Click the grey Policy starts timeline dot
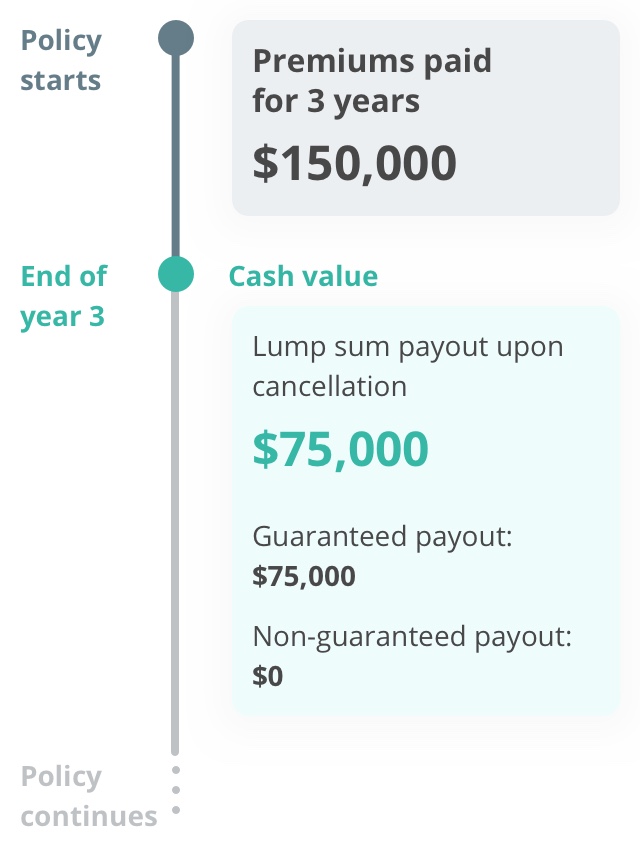640x856 pixels. coord(176,38)
